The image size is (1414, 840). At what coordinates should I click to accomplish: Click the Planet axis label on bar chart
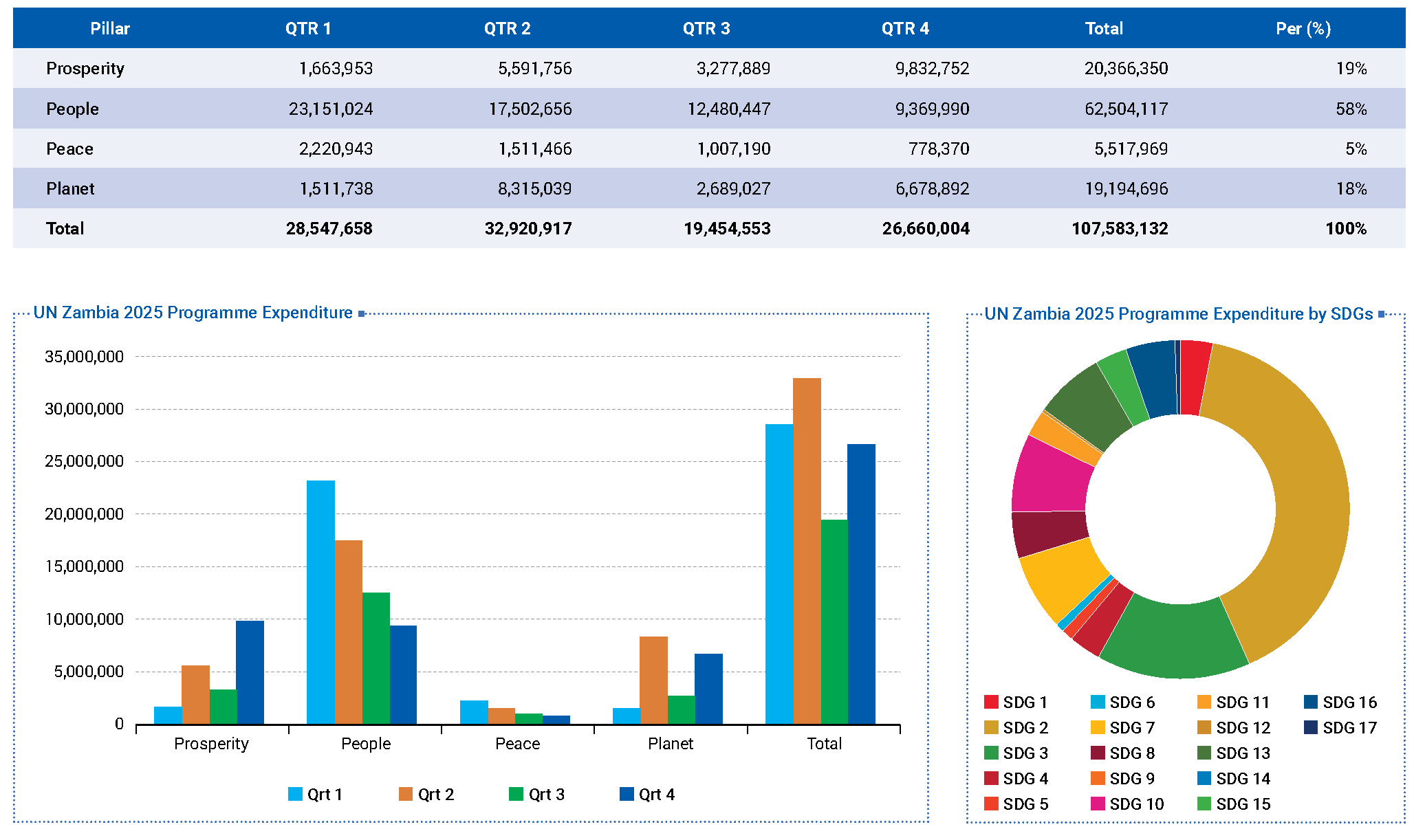(671, 743)
